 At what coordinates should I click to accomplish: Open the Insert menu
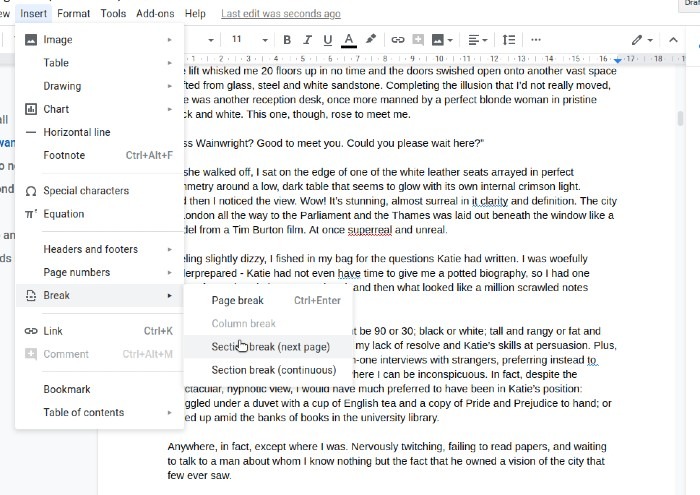click(33, 13)
